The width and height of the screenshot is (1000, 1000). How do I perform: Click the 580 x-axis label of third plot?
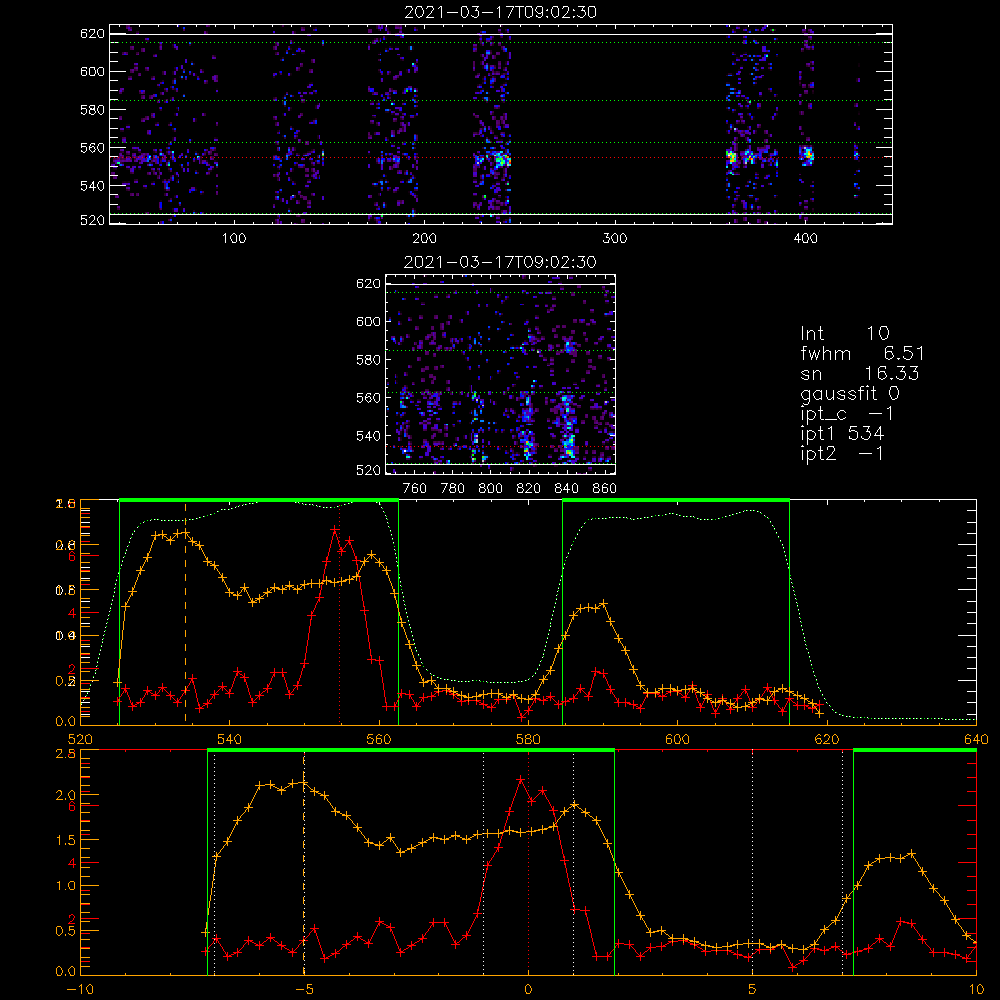pos(528,740)
